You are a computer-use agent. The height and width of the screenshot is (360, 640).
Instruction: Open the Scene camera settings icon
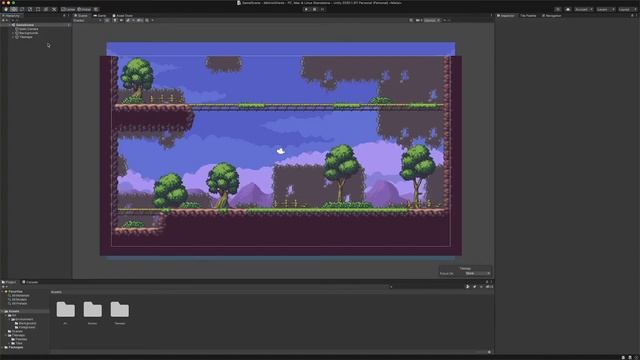(x=418, y=20)
